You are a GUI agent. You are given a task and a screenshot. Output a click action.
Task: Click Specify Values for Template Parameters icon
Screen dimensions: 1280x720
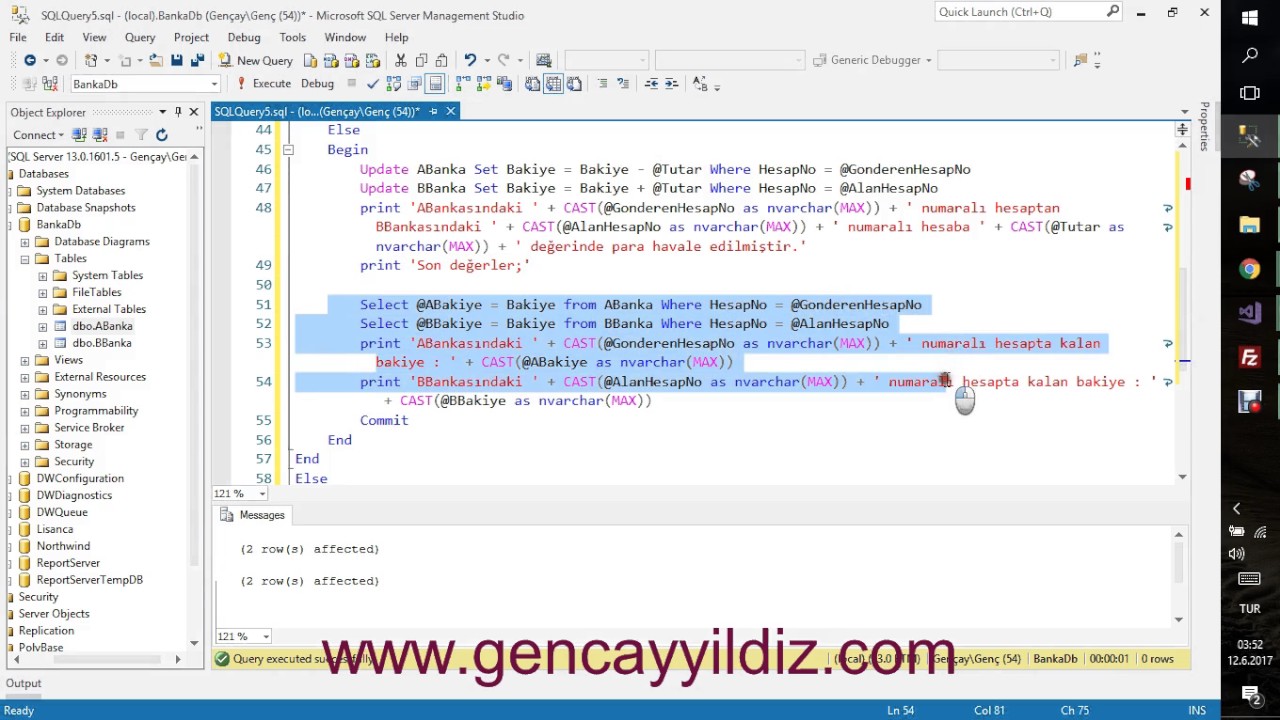point(700,84)
